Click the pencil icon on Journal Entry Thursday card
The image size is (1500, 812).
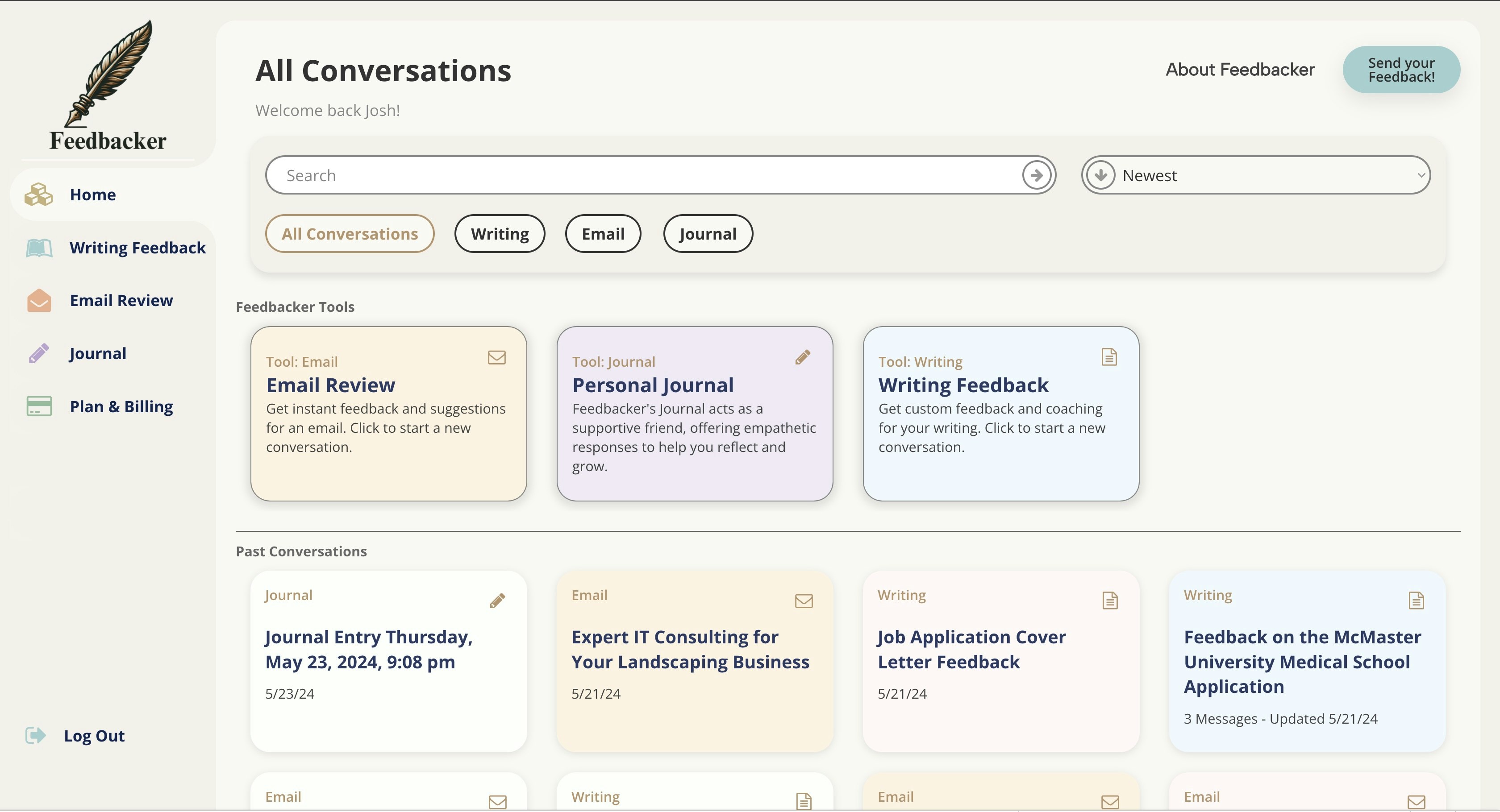tap(497, 601)
